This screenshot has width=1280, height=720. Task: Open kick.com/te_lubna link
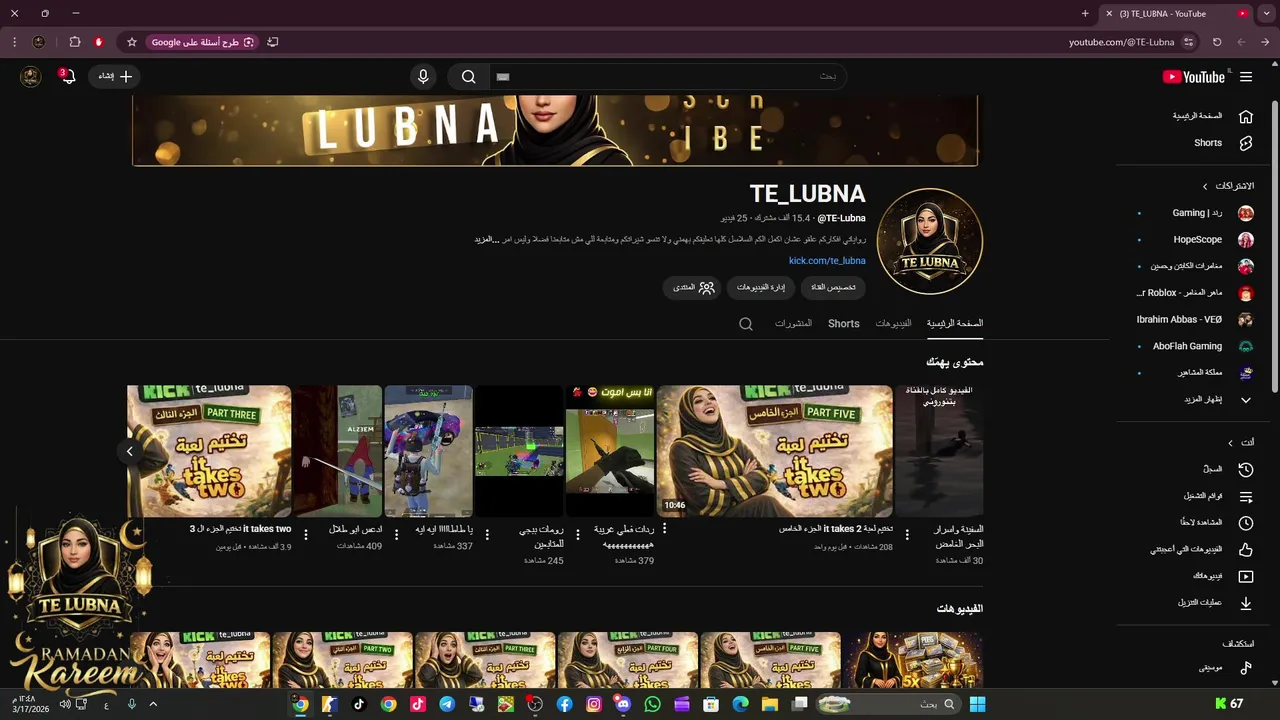pyautogui.click(x=827, y=261)
